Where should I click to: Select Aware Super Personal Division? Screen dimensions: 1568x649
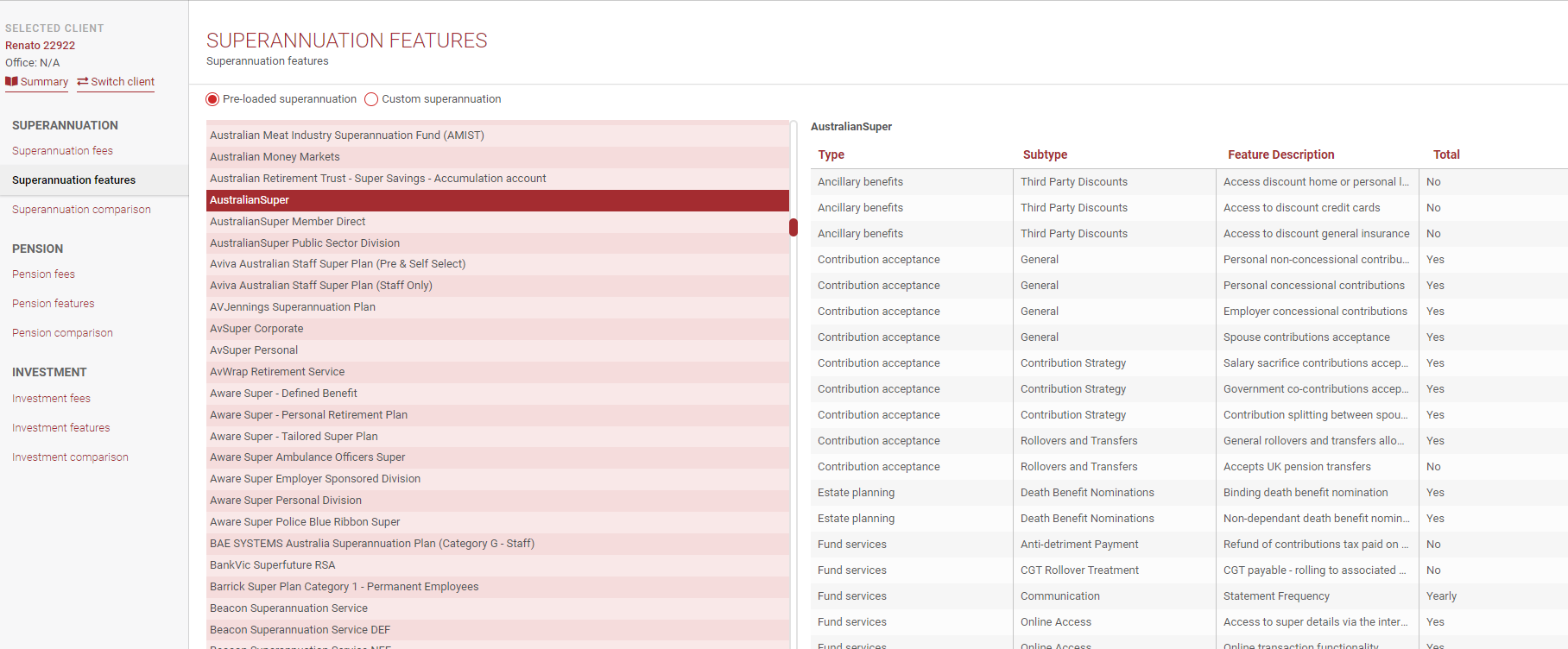click(x=497, y=501)
